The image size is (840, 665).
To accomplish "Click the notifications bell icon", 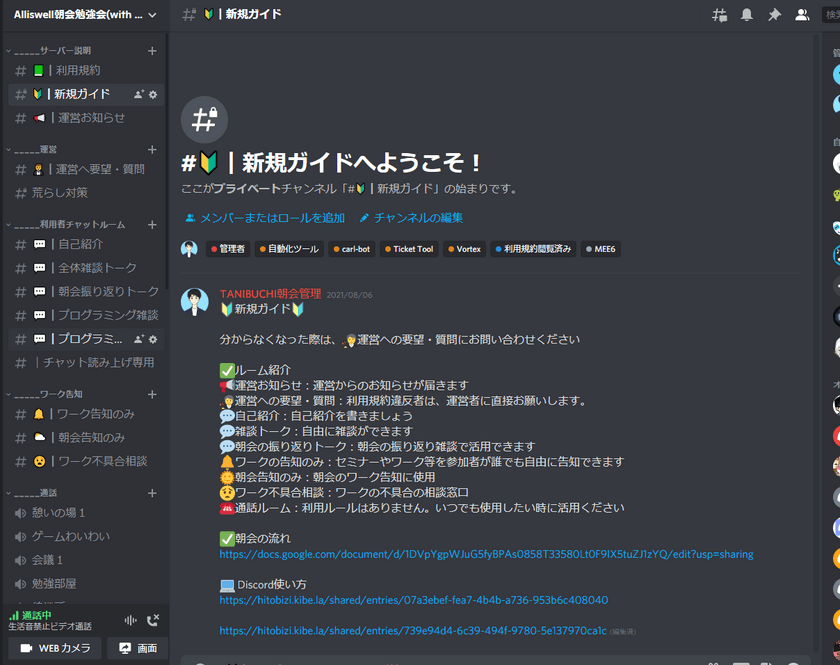I will (747, 14).
